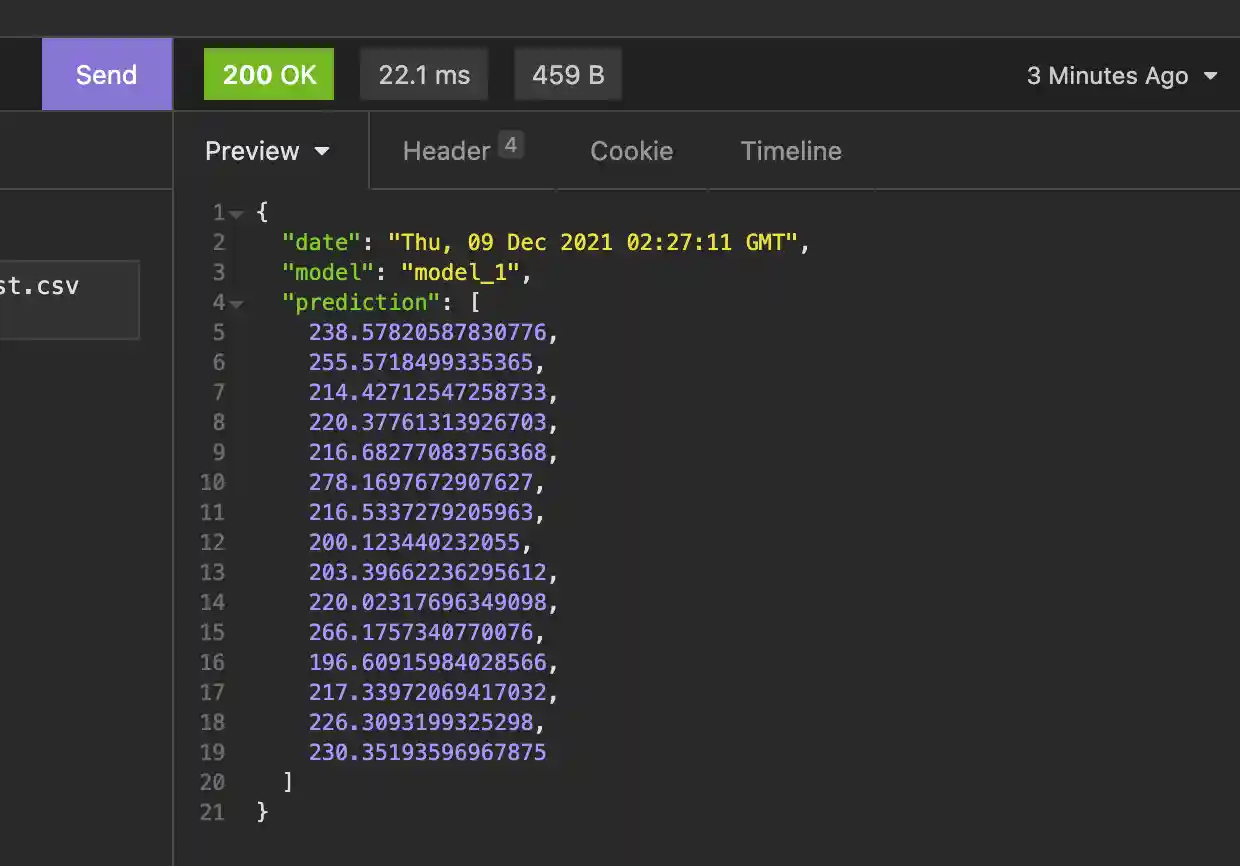Click the Send button to resend request
This screenshot has width=1240, height=866.
pos(106,73)
